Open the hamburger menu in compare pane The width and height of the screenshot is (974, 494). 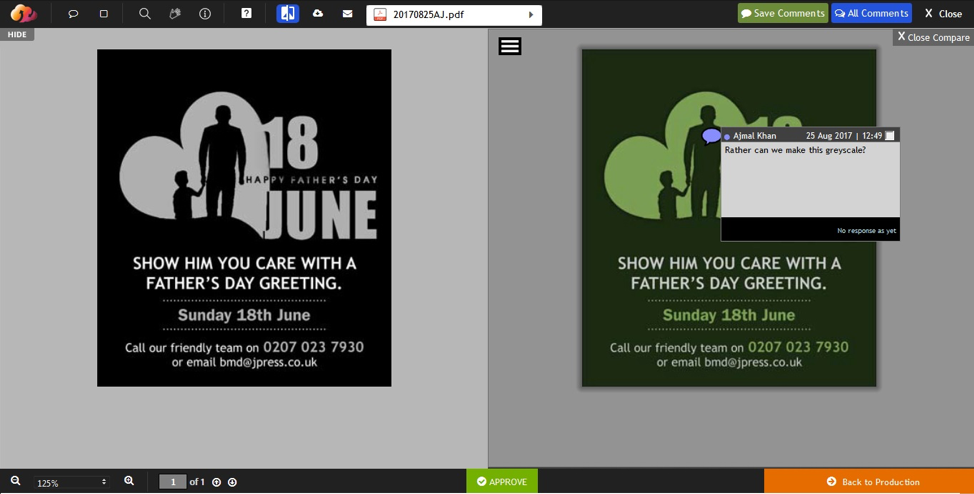510,46
